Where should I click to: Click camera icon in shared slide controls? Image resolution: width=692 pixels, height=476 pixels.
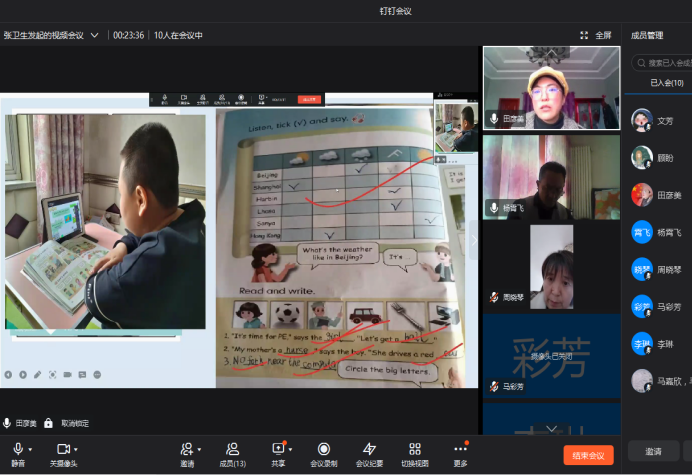coord(68,375)
